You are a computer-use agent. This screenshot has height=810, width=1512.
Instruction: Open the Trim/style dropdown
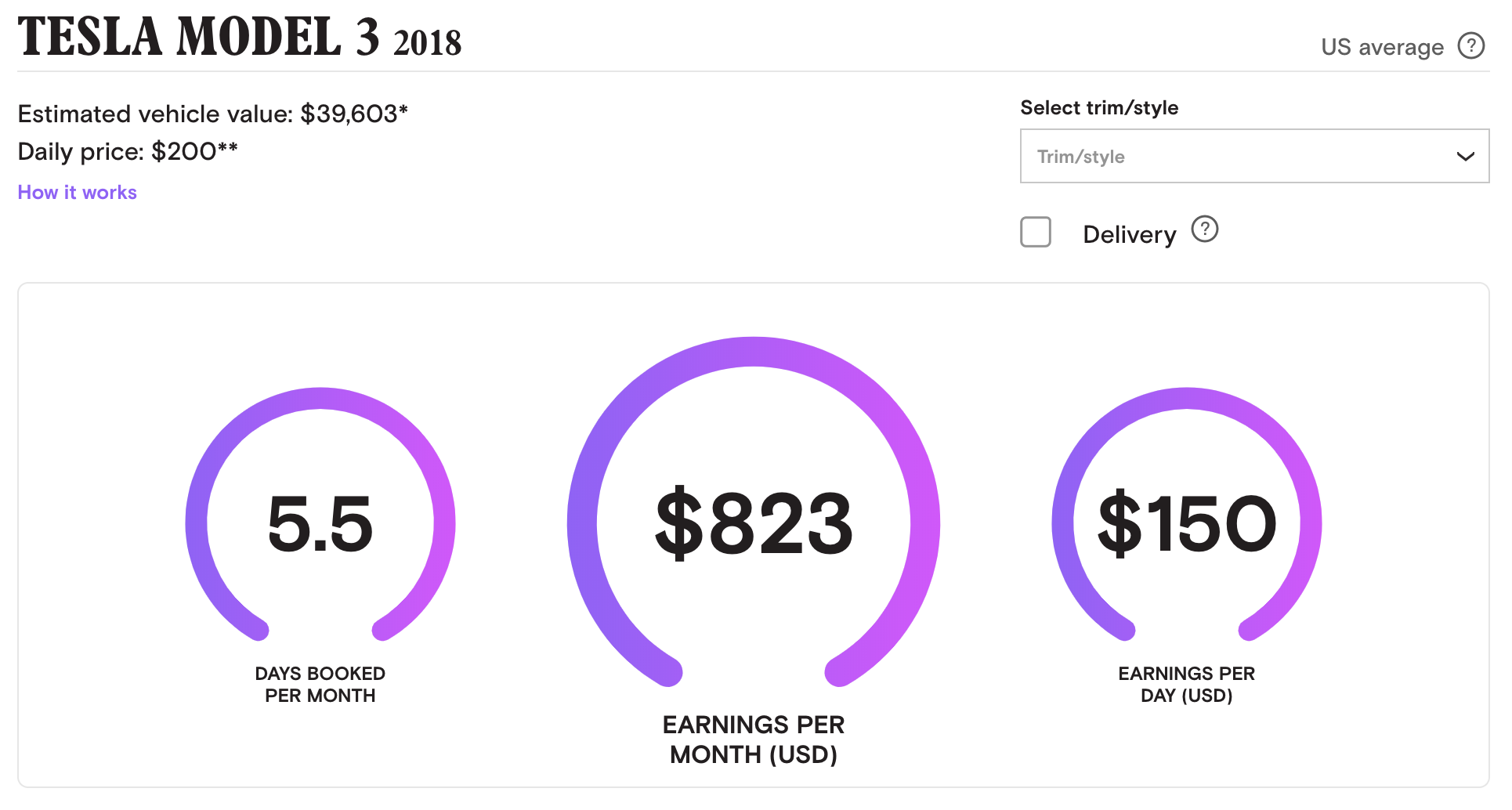pyautogui.click(x=1254, y=156)
